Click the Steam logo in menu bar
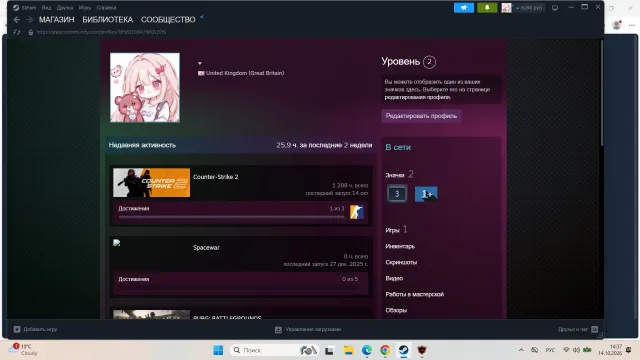640x360 pixels. coord(16,7)
